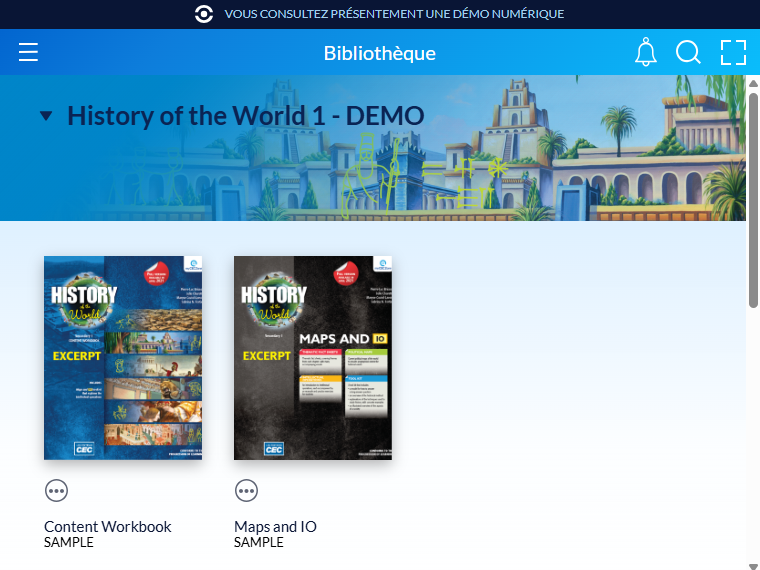Click the Maps and IO title text
Viewport: 760px width, 570px height.
pyautogui.click(x=275, y=526)
